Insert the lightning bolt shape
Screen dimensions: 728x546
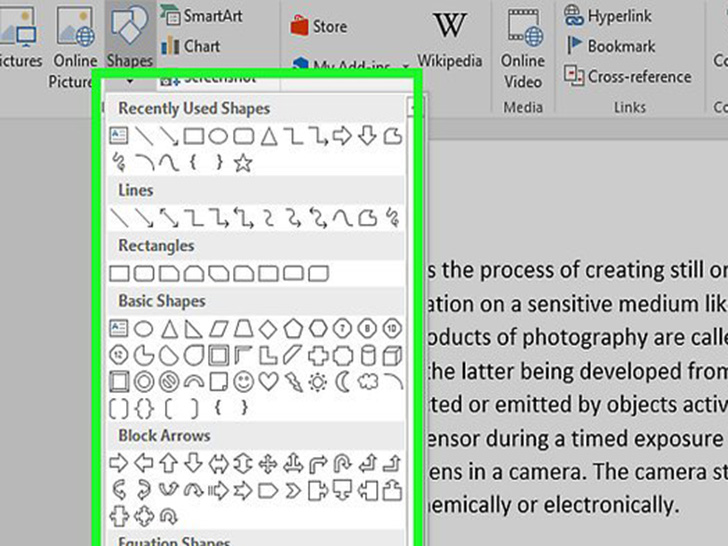point(293,381)
